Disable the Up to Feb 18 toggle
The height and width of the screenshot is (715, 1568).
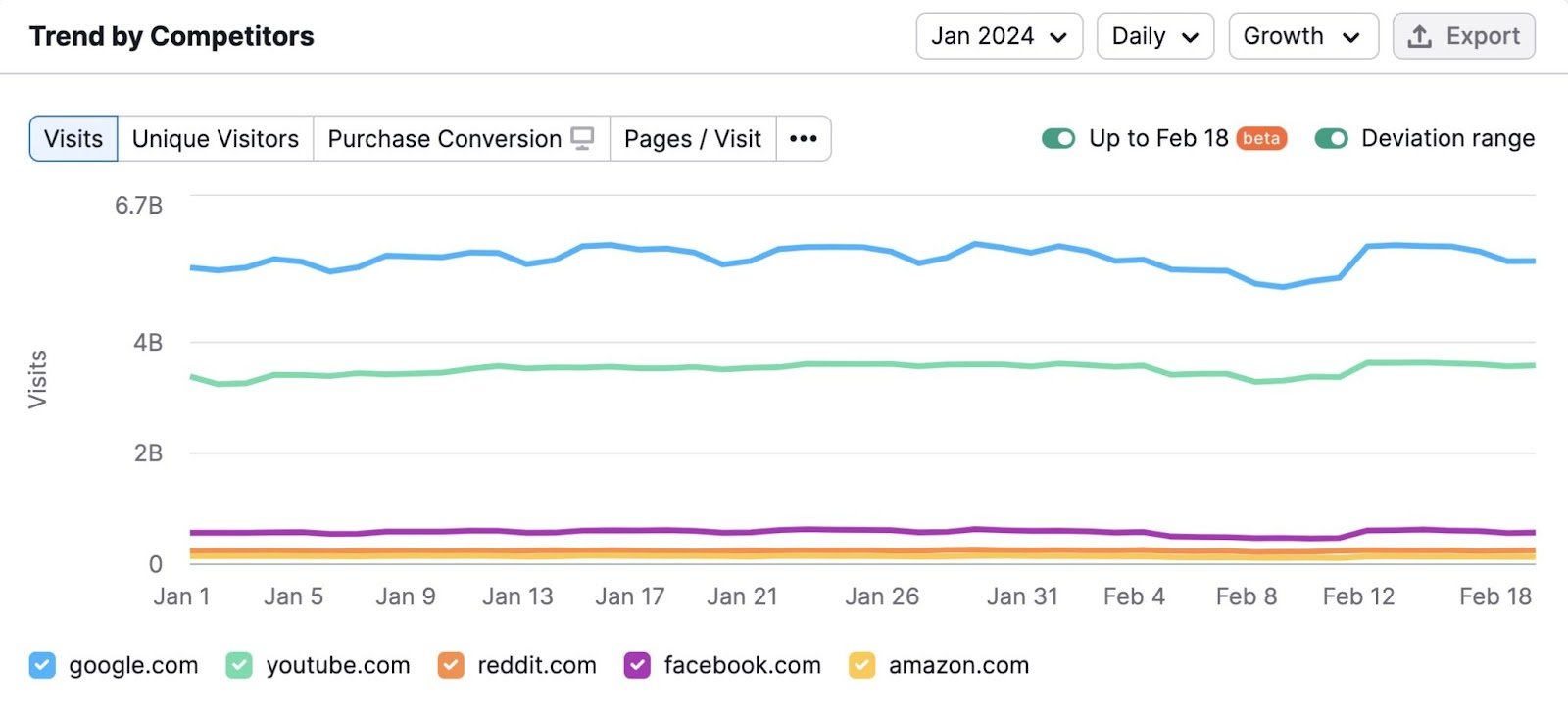(x=1057, y=138)
